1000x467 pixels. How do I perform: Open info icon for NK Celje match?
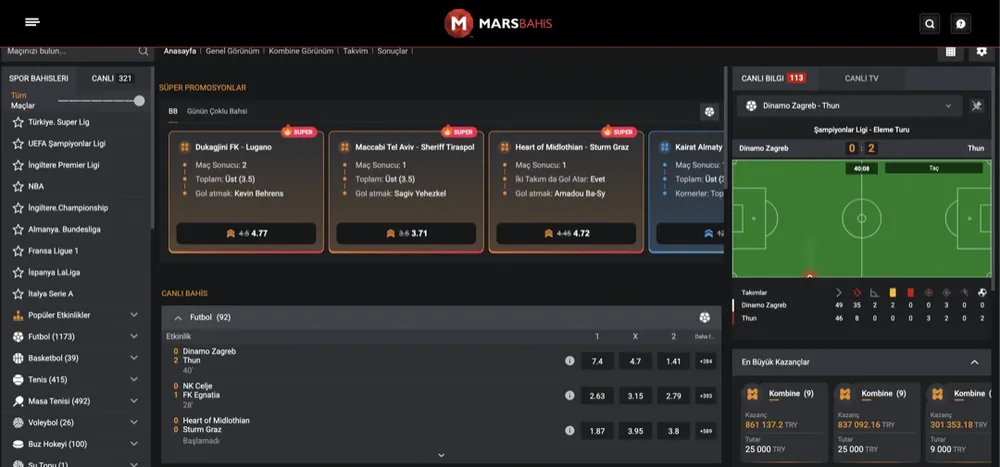[570, 396]
